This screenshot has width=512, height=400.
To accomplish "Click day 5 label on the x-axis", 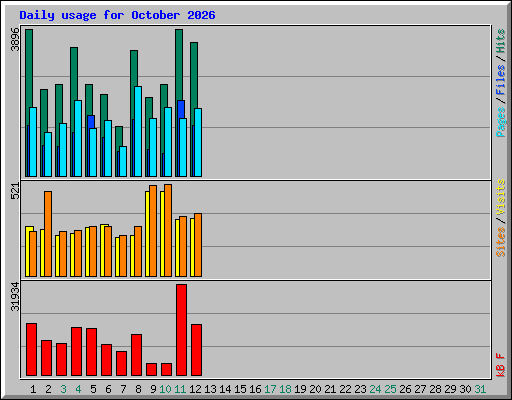I will point(93,389).
